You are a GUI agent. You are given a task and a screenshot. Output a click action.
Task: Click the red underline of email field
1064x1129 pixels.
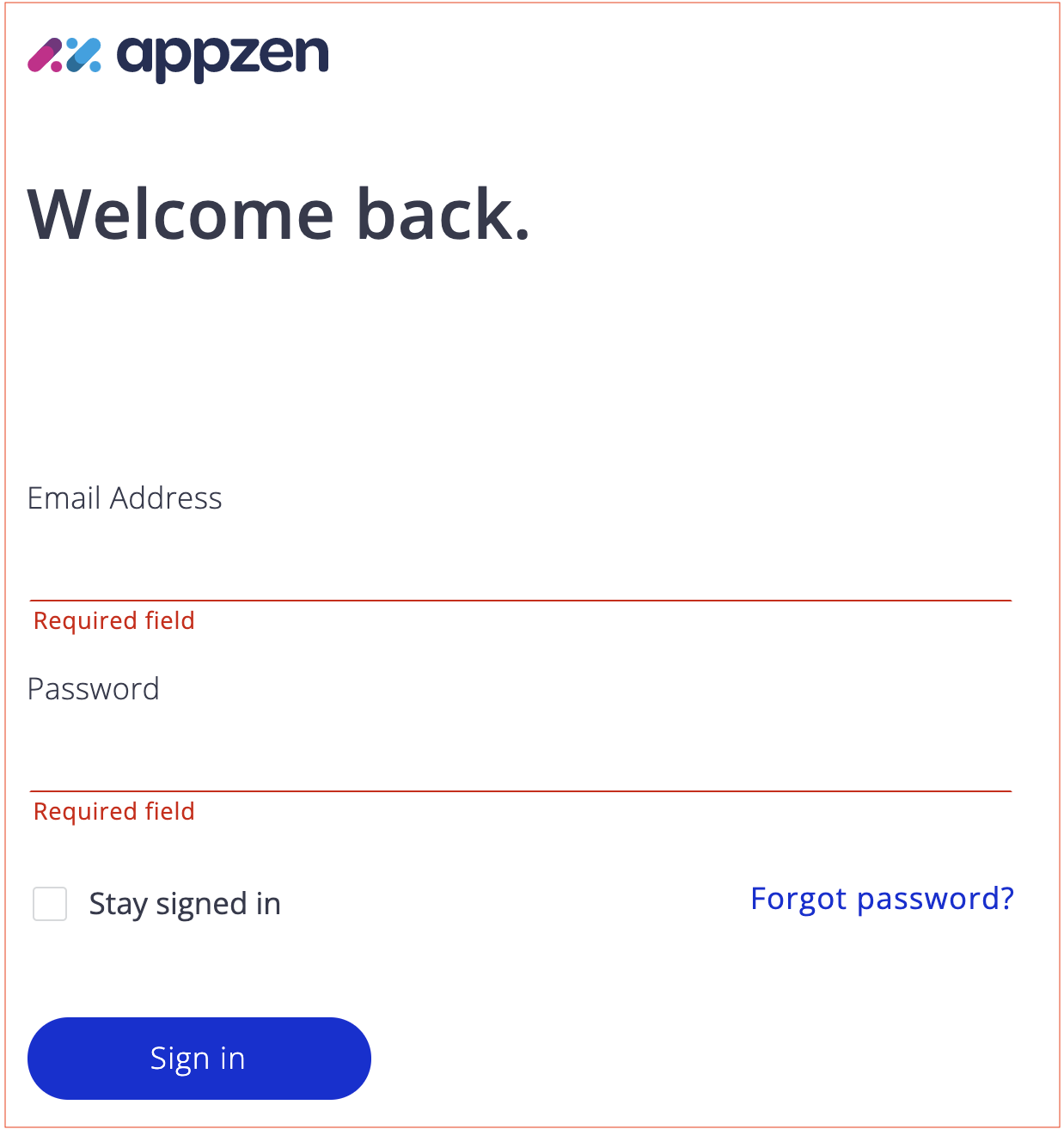pyautogui.click(x=521, y=601)
